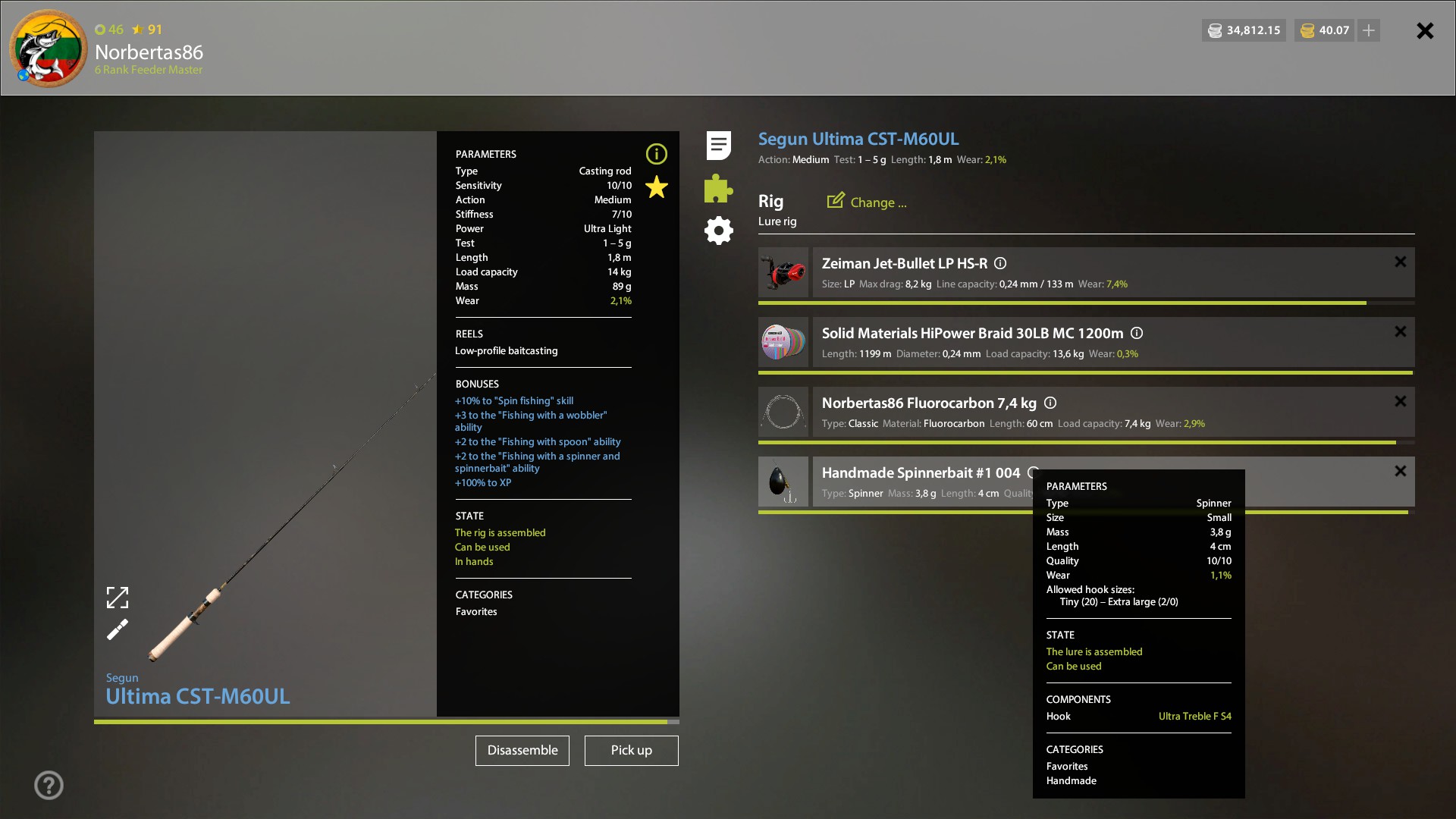Remove the Handmade Spinnerbait lure
The height and width of the screenshot is (819, 1456).
(x=1400, y=471)
